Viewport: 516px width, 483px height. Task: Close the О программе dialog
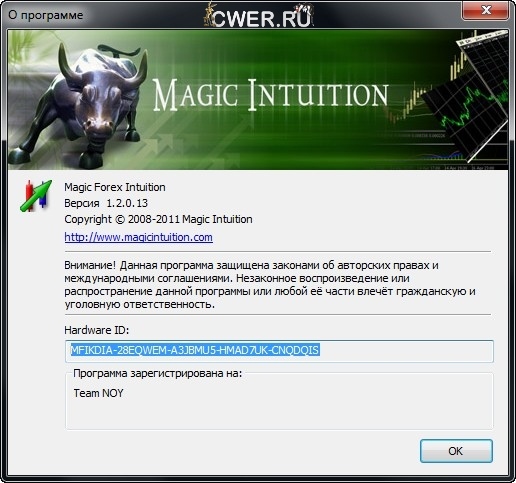[485, 10]
